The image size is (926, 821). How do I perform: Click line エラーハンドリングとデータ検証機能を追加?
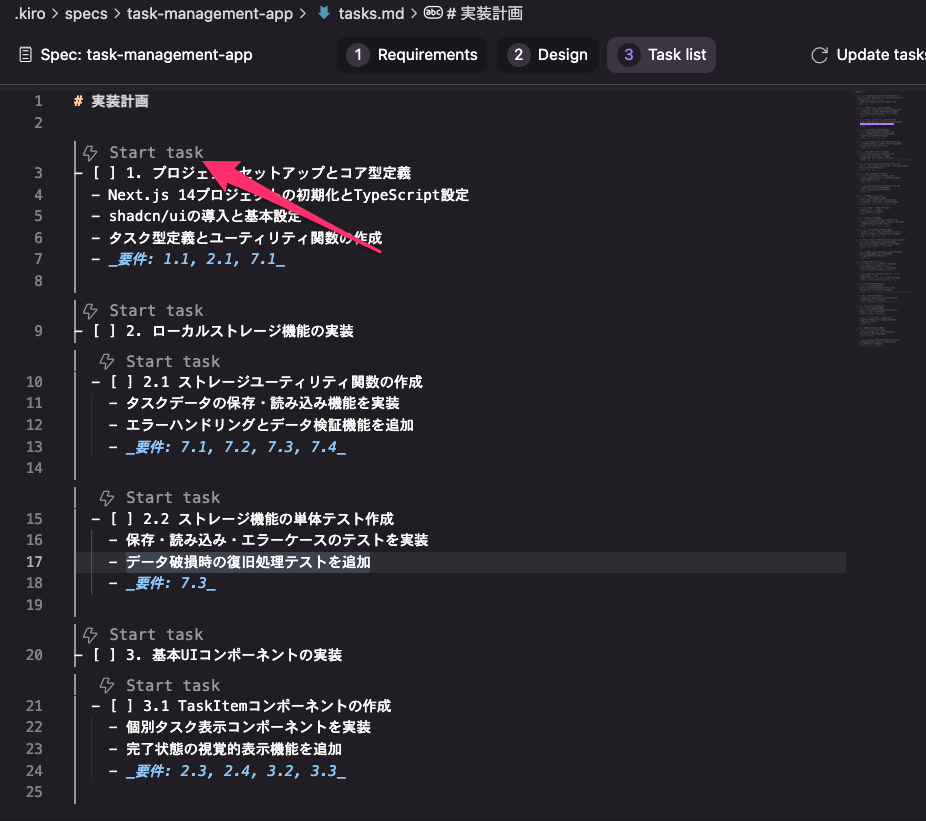pyautogui.click(x=270, y=425)
